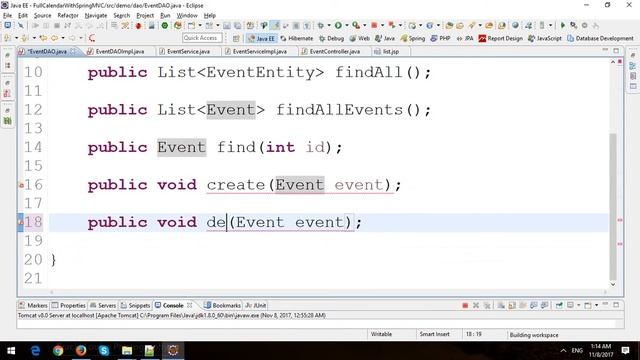Switch to Database Development perspective
This screenshot has height=360, width=640.
[x=600, y=38]
